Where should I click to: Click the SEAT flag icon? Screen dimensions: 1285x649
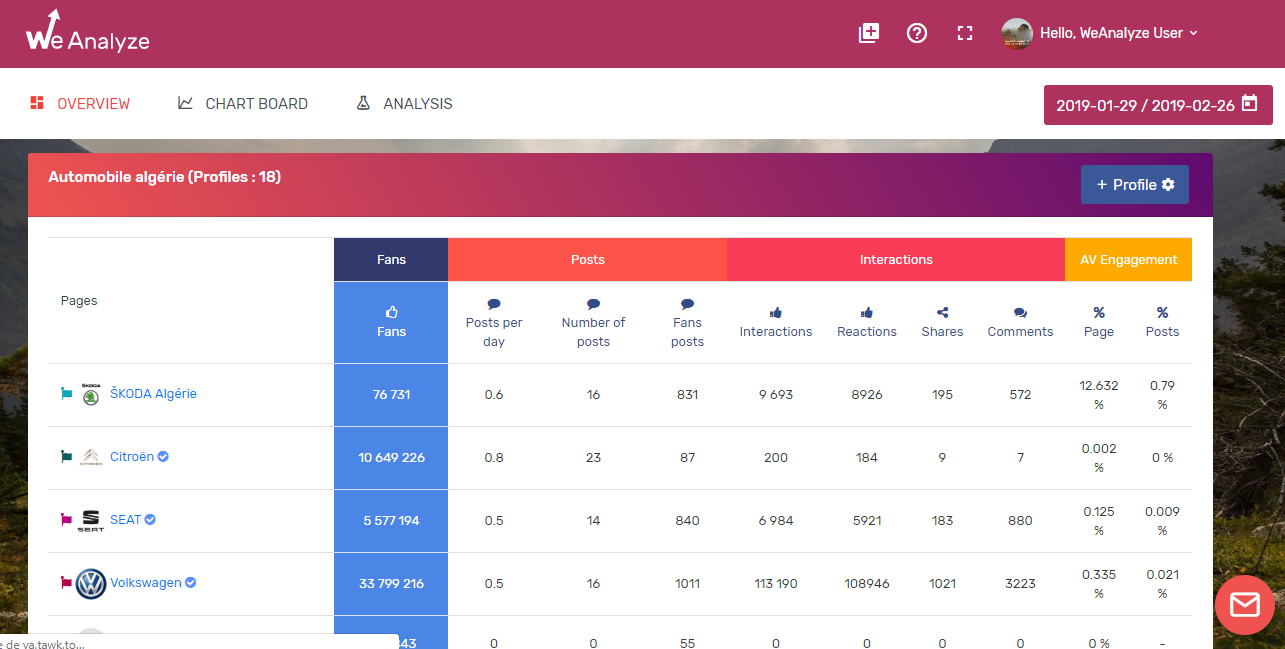[x=66, y=520]
